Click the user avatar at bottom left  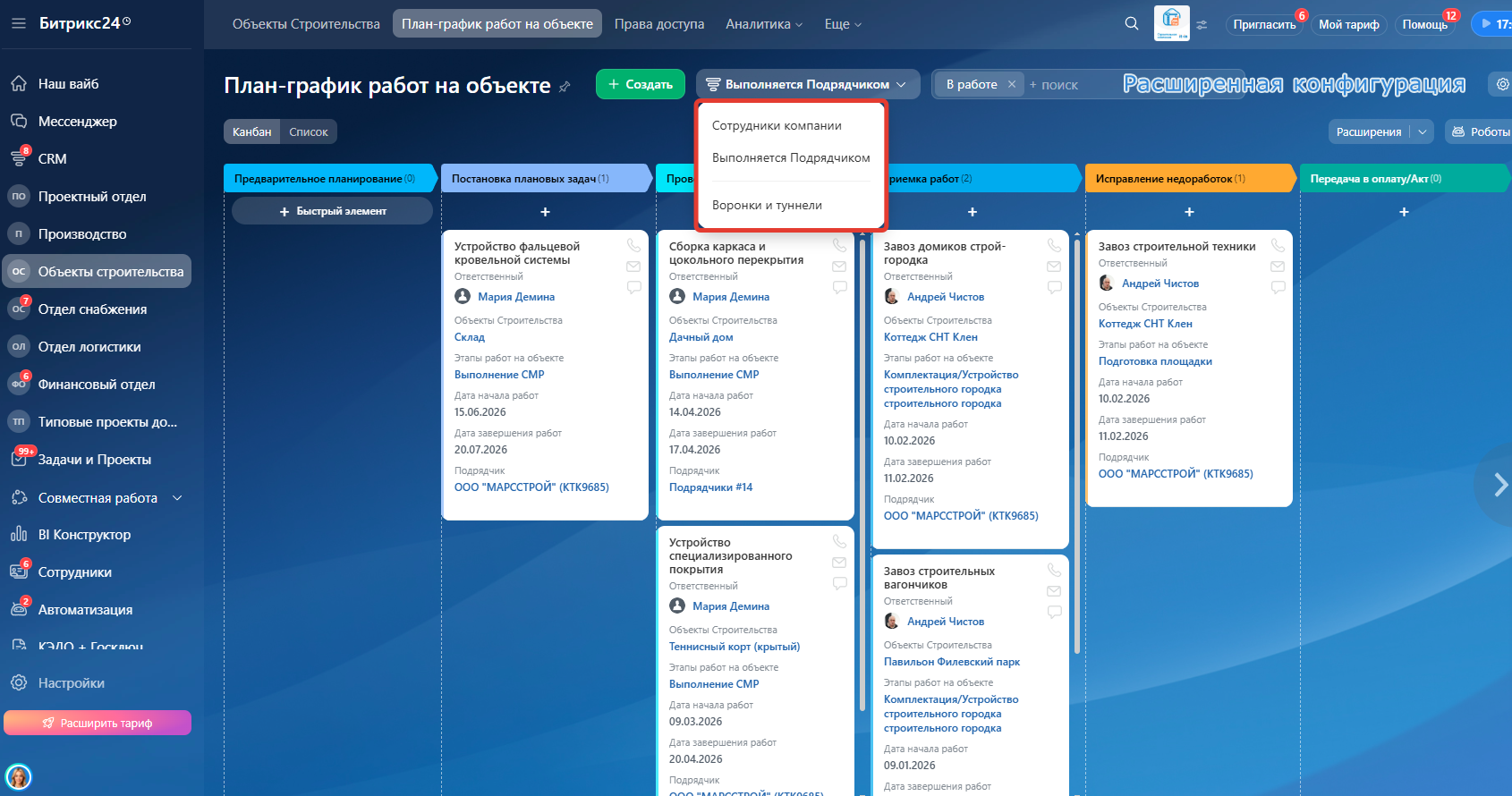pyautogui.click(x=19, y=776)
